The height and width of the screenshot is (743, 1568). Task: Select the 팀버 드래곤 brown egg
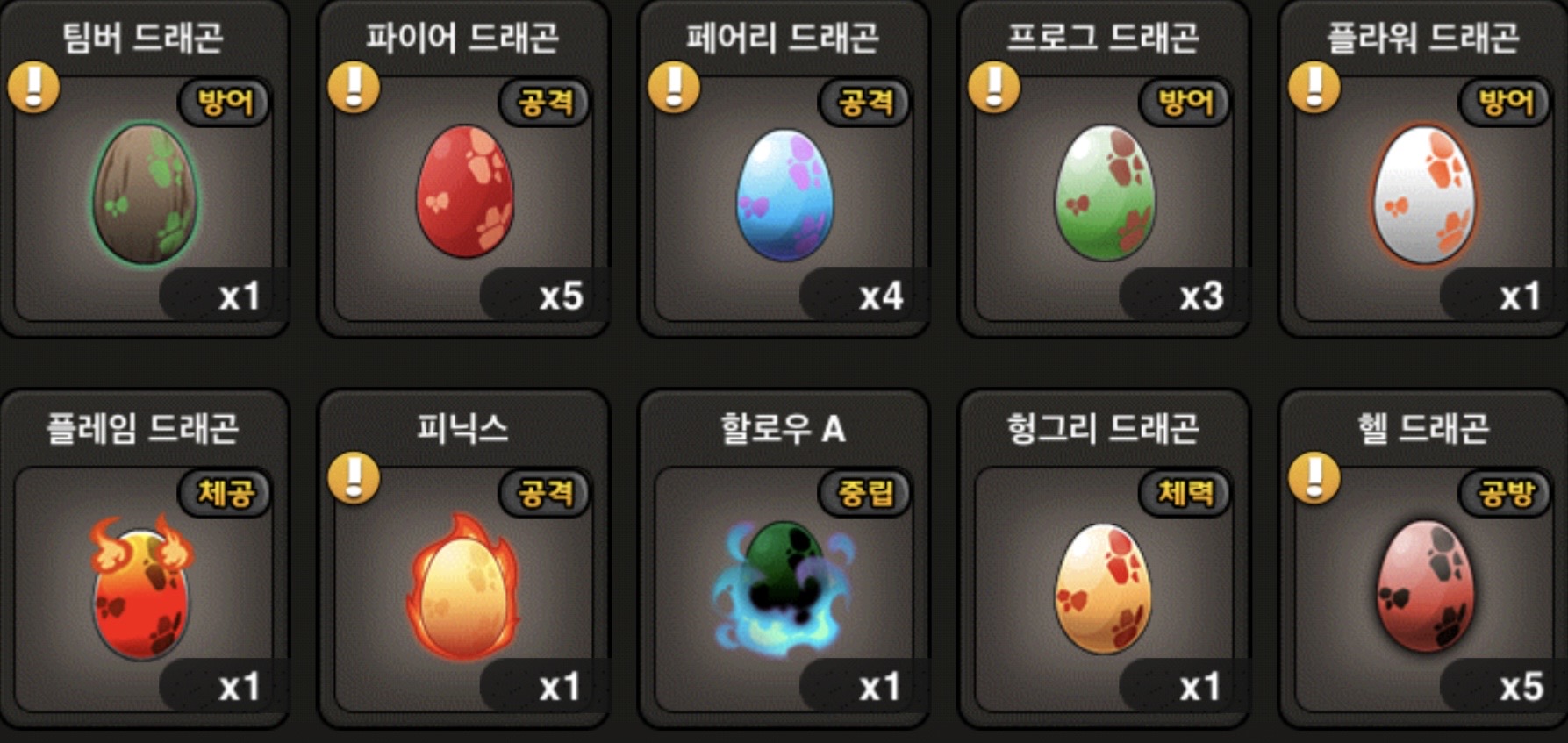(146, 194)
